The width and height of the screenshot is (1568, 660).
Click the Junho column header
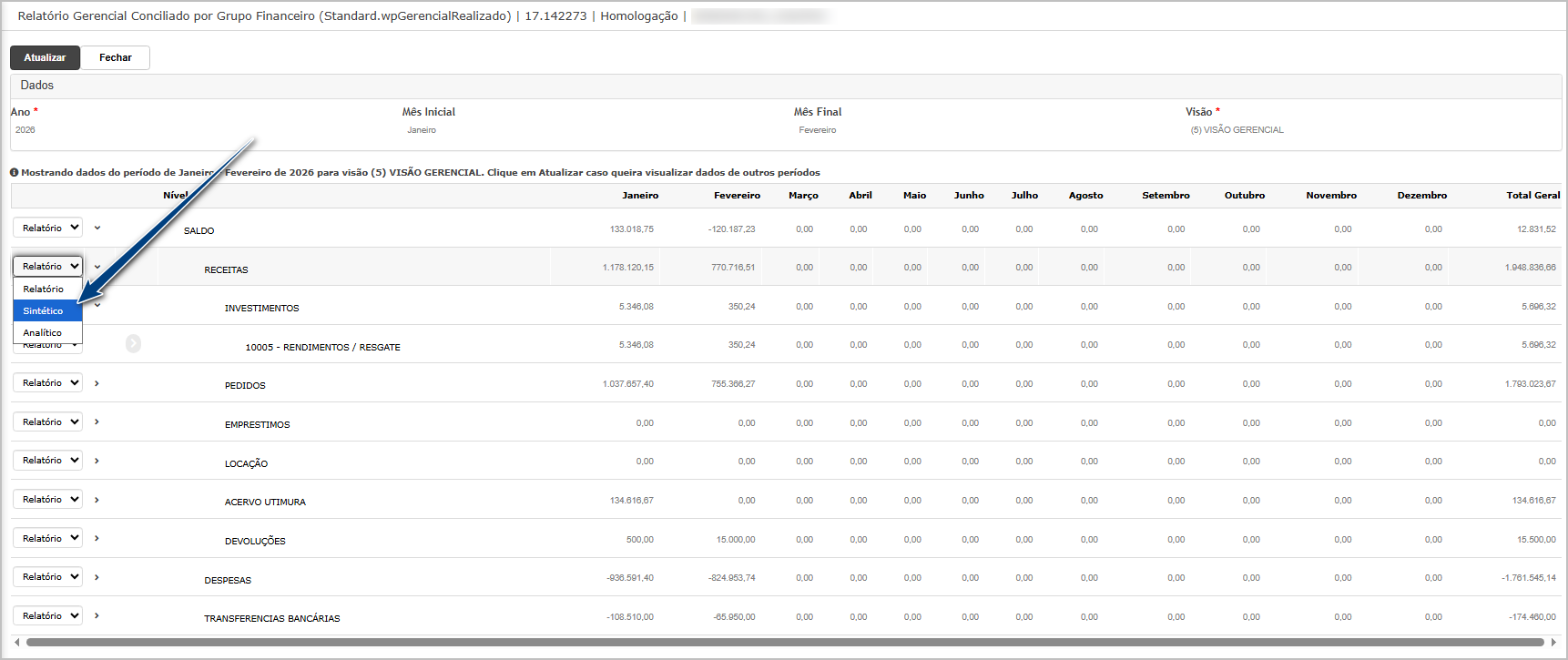(969, 196)
